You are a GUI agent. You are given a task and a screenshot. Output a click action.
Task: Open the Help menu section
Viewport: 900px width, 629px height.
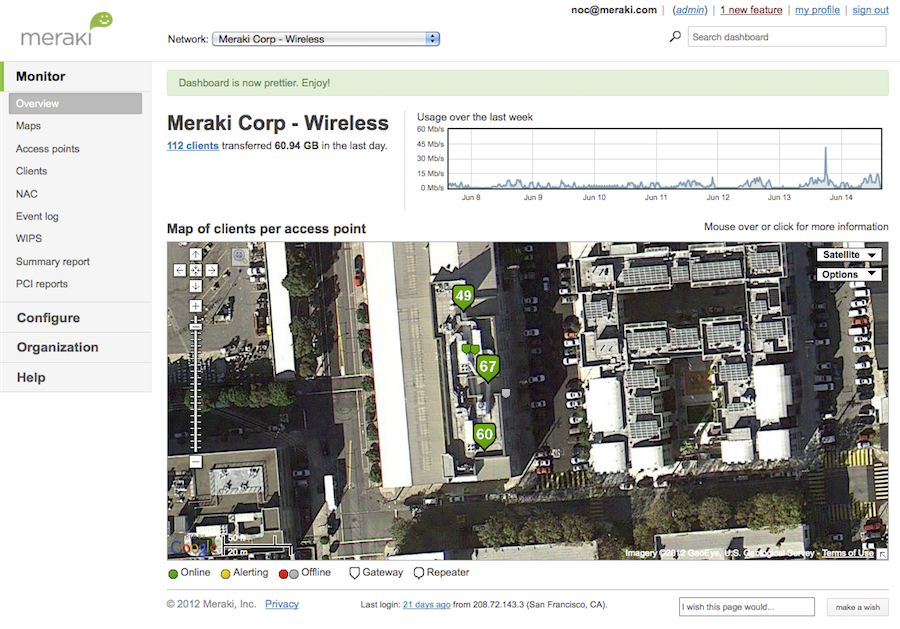[31, 378]
